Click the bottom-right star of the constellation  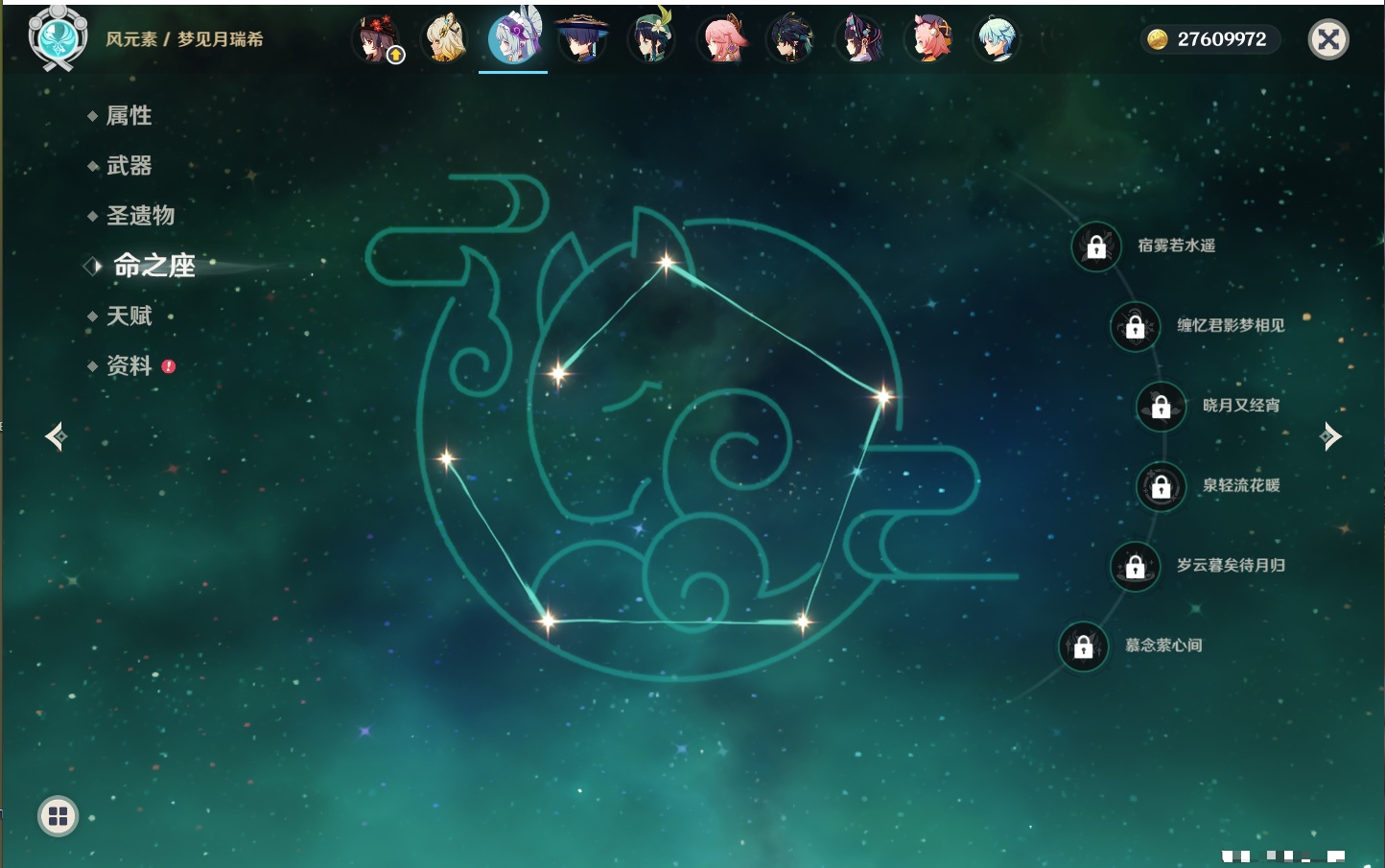pyautogui.click(x=803, y=622)
